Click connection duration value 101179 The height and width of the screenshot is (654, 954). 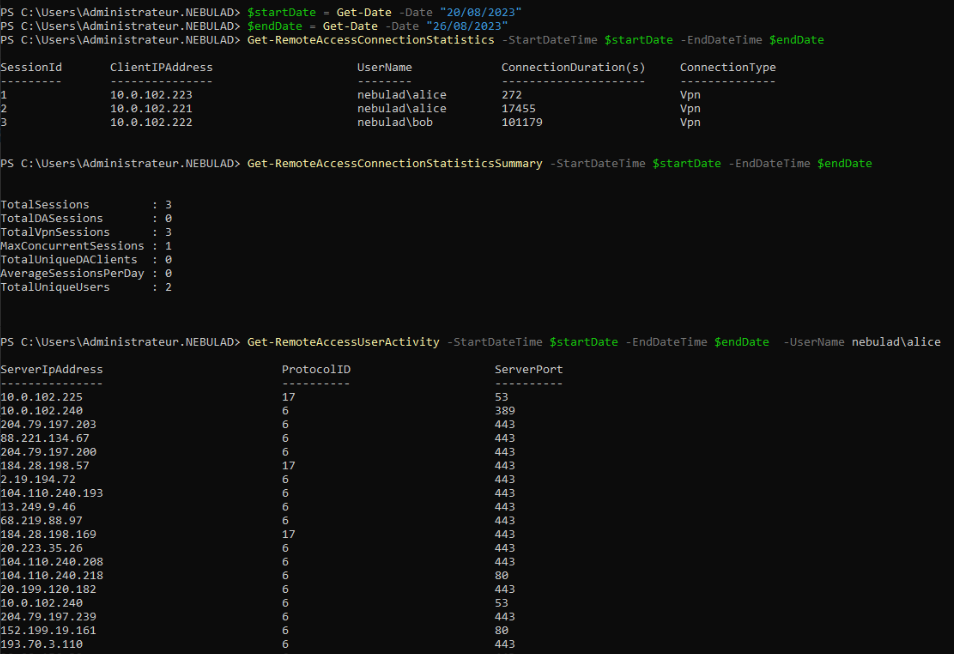[522, 122]
